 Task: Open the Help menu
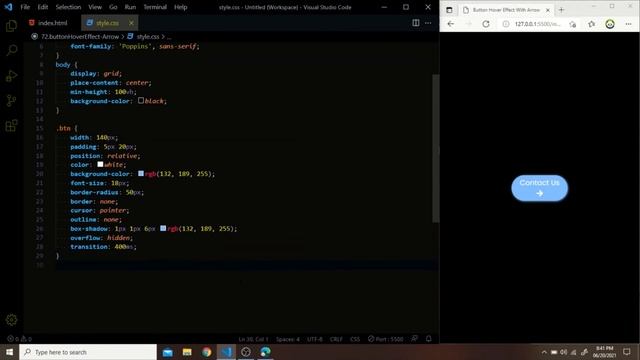click(180, 7)
